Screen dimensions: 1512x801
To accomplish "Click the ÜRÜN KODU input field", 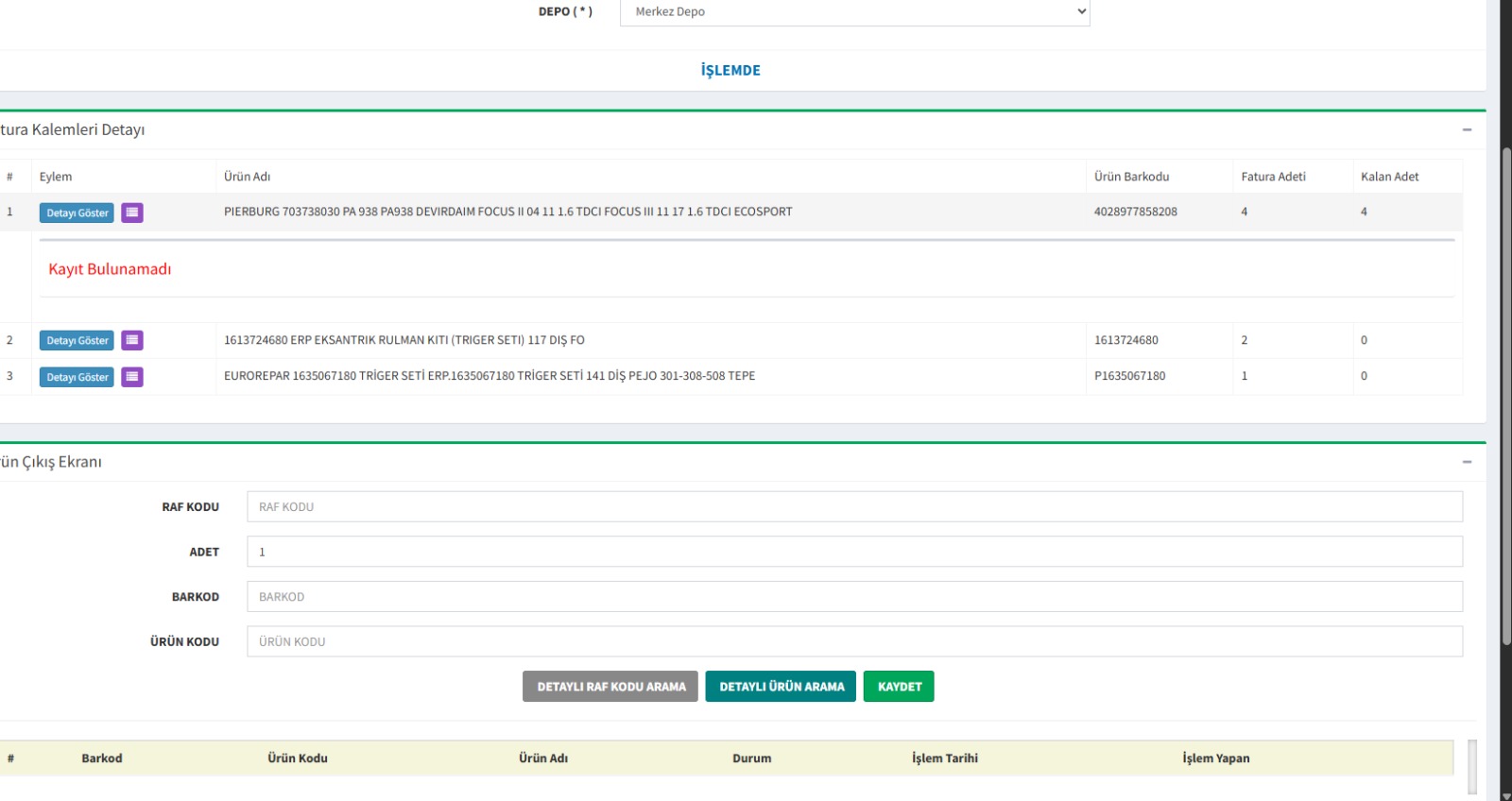I will coord(854,641).
